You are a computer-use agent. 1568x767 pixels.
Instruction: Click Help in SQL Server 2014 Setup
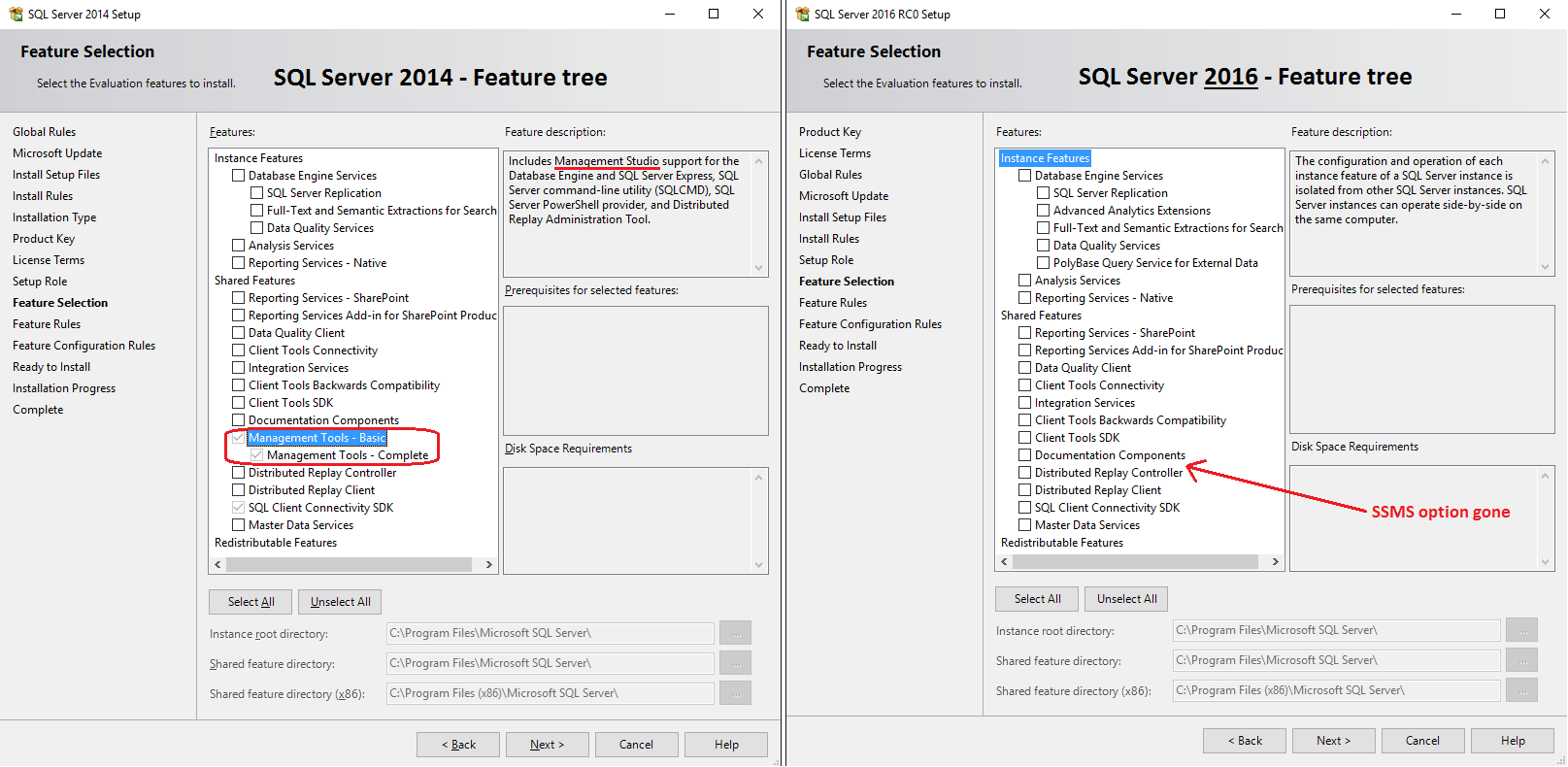click(x=726, y=745)
